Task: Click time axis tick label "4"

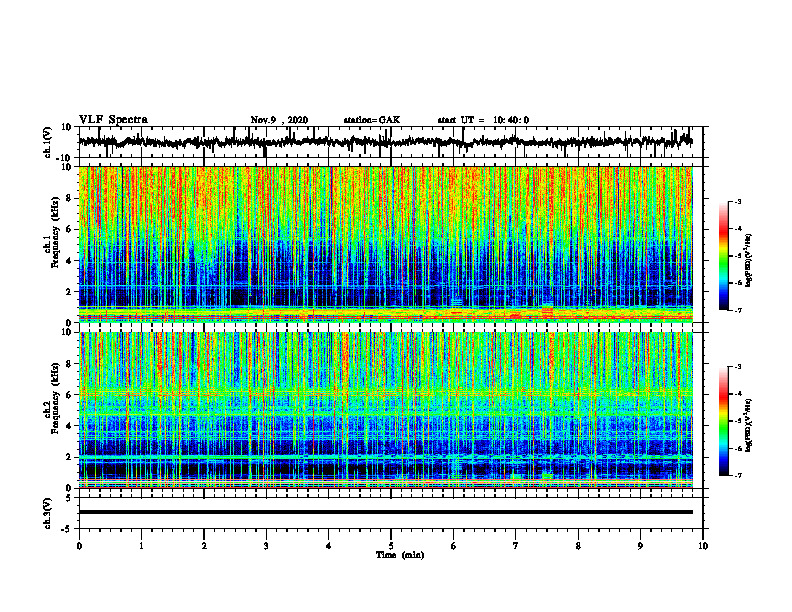Action: pos(329,546)
